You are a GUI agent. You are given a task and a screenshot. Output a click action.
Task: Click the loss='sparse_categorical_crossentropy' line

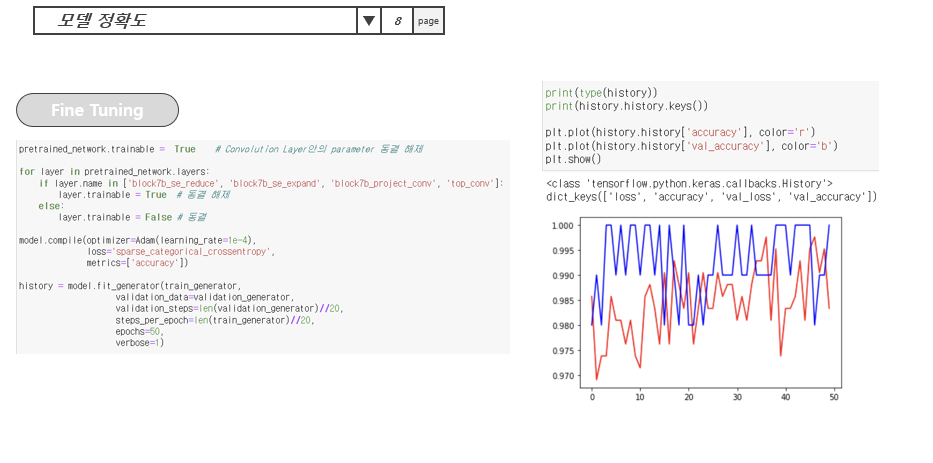point(181,251)
